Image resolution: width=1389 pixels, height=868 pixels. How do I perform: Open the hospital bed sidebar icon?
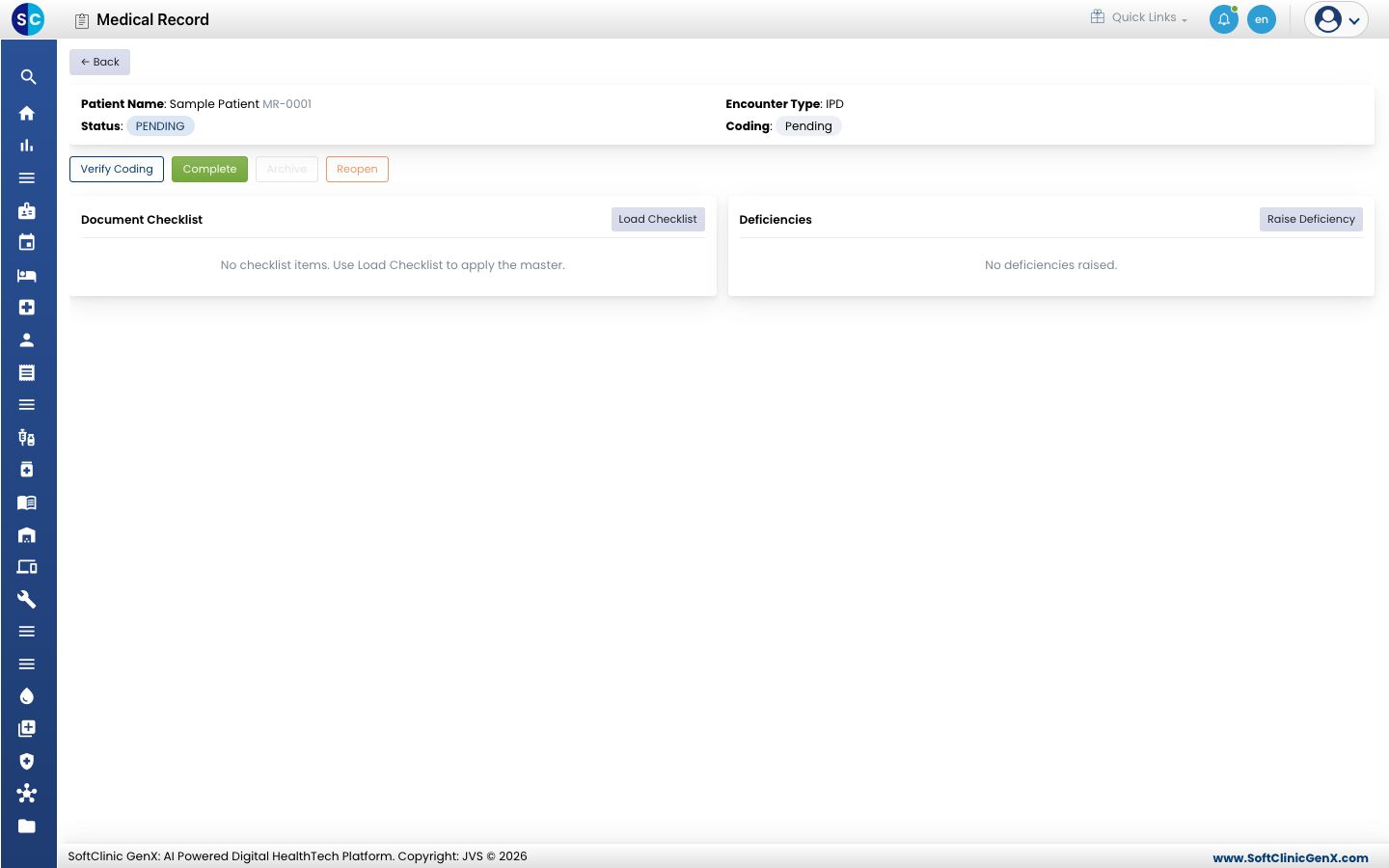pos(27,276)
